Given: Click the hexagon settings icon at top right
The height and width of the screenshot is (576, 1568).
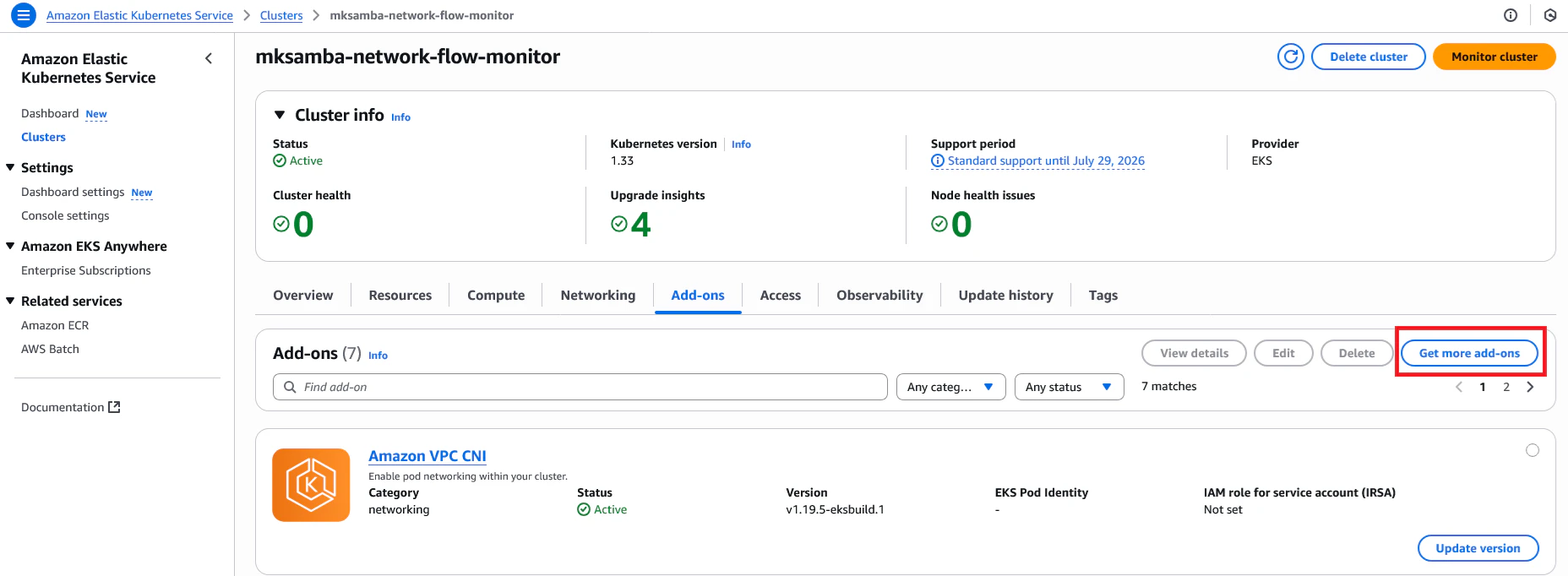Looking at the screenshot, I should [1550, 15].
